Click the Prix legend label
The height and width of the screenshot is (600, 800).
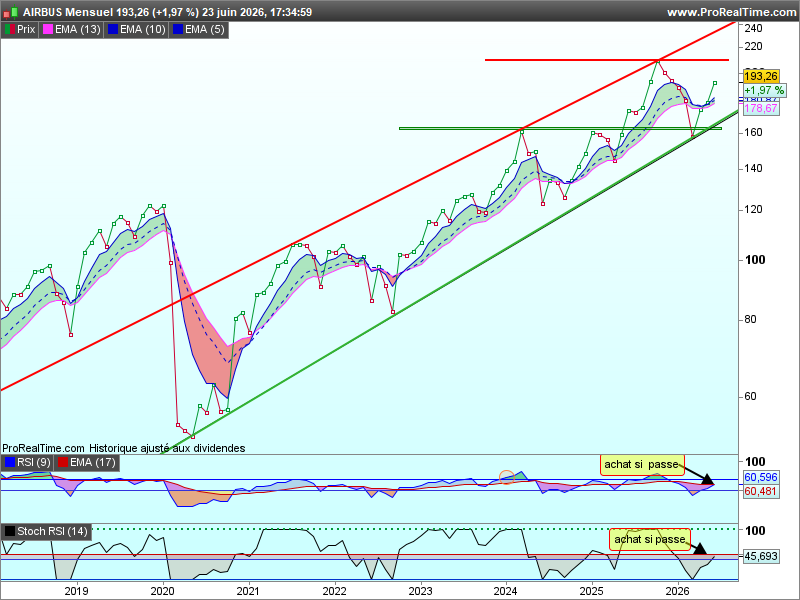26,30
